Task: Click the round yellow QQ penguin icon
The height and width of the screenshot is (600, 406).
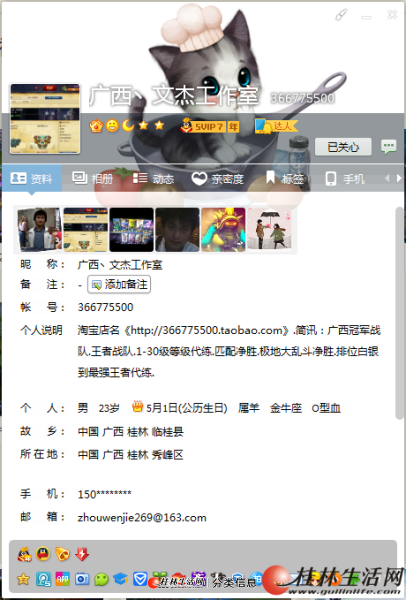Action: 43,554
